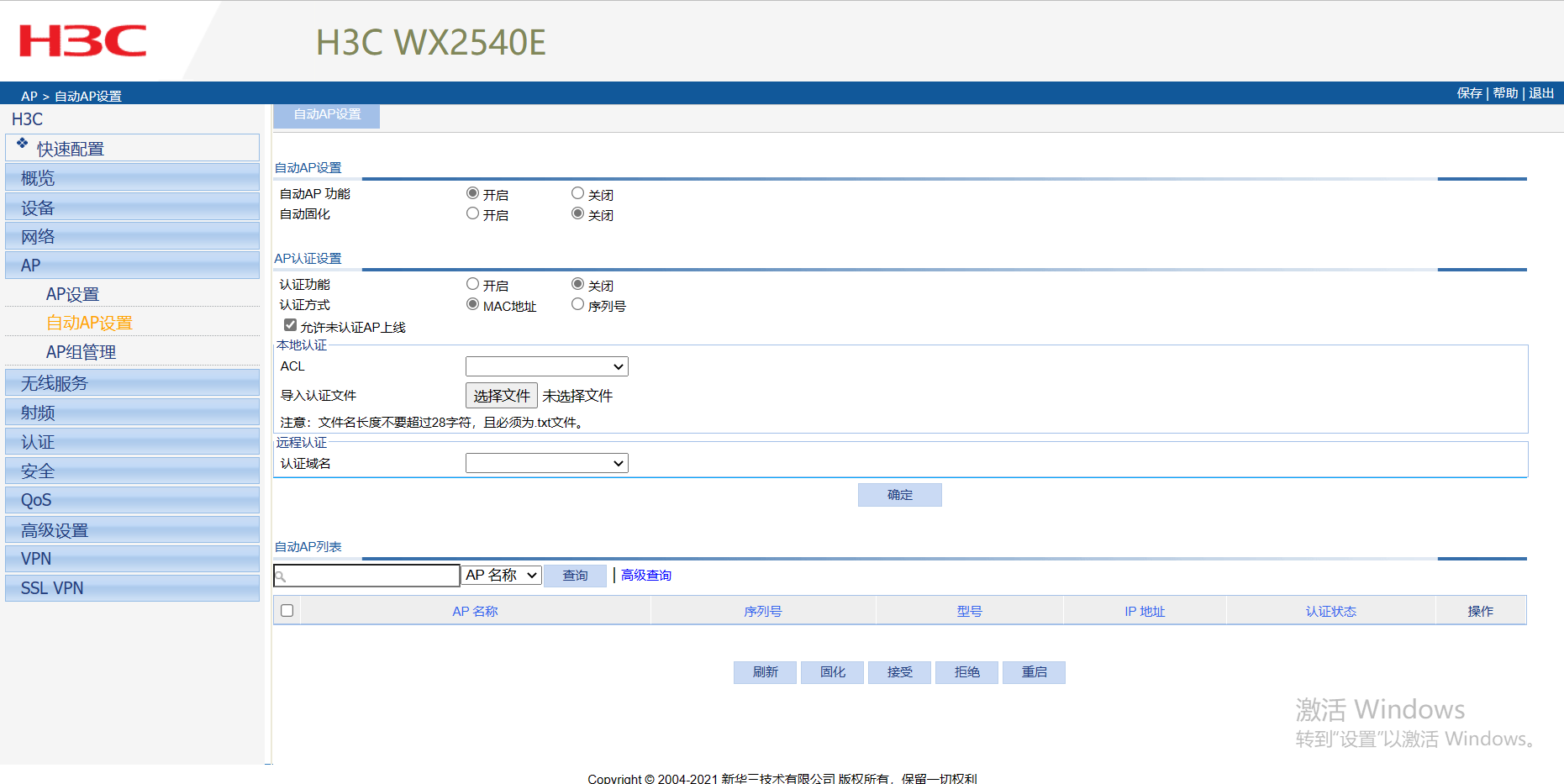Open the 安全 sidebar menu
Viewport: 1564px width, 784px height.
(x=132, y=471)
